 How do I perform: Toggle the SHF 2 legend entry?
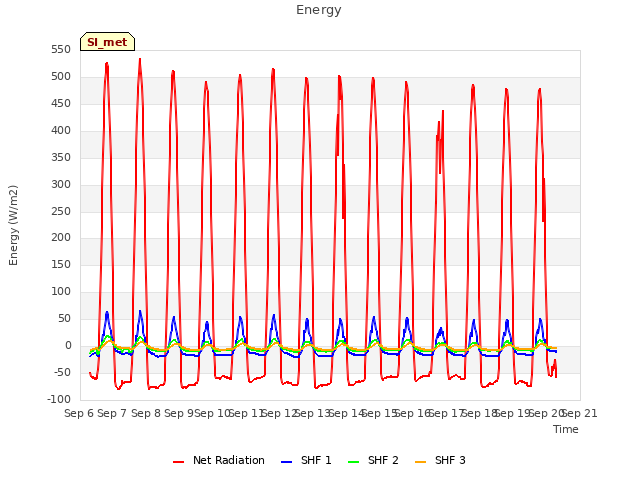click(x=373, y=460)
